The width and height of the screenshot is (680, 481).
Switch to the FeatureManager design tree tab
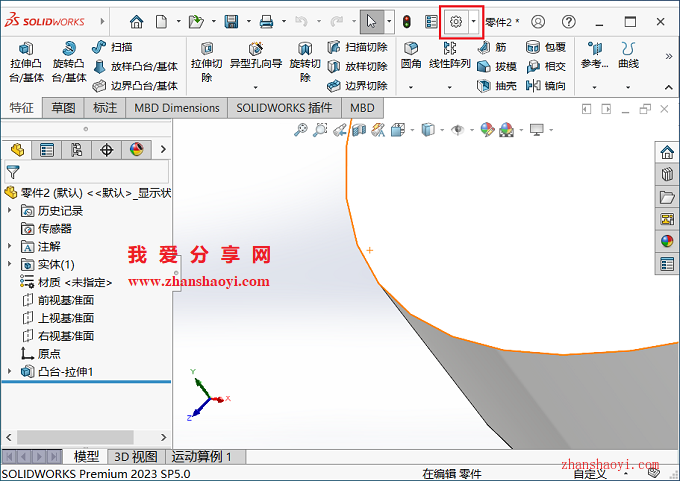[17, 150]
